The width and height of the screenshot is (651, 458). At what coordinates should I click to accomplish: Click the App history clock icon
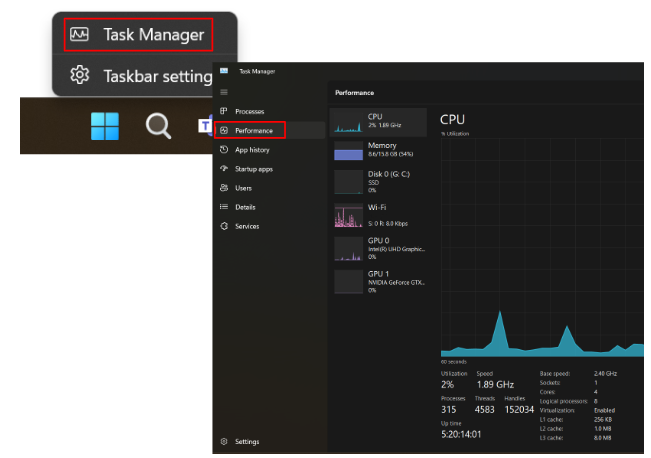click(224, 149)
